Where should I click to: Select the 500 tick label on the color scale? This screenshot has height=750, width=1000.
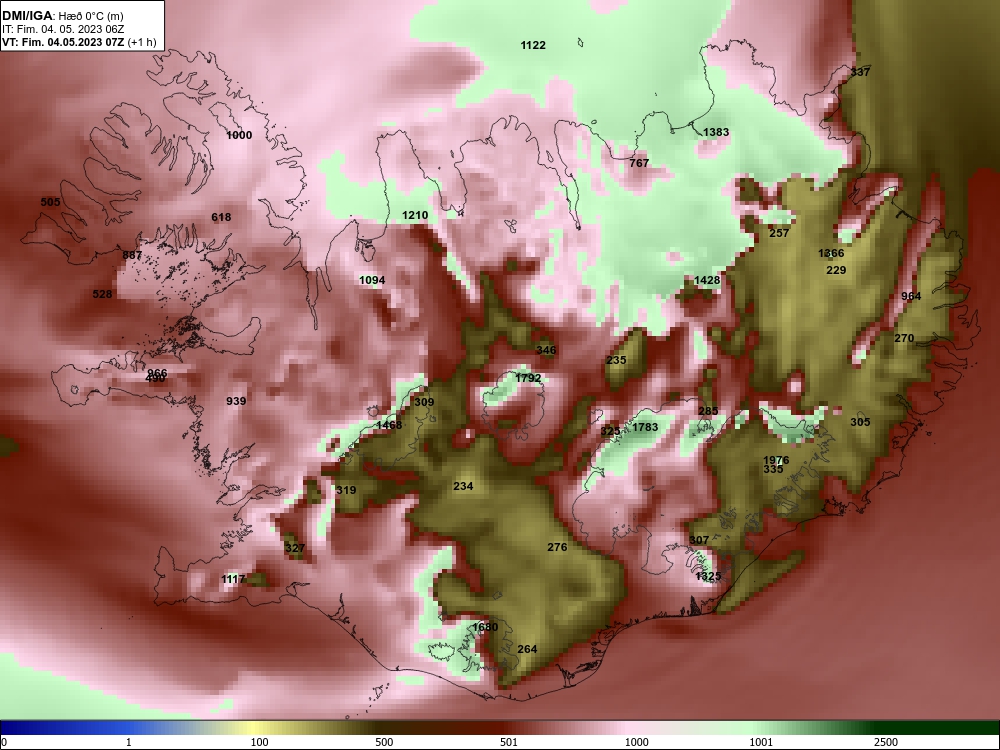pyautogui.click(x=385, y=742)
